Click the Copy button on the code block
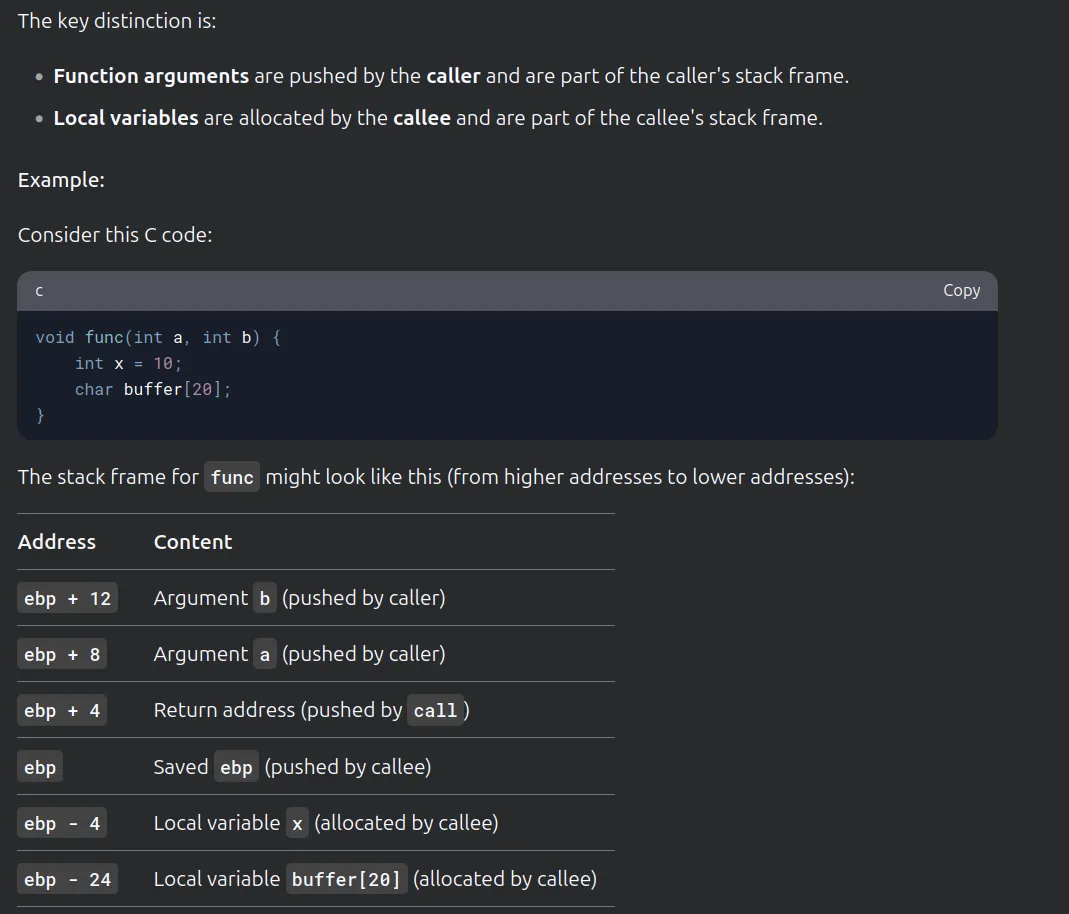Viewport: 1069px width, 914px height. [x=961, y=290]
